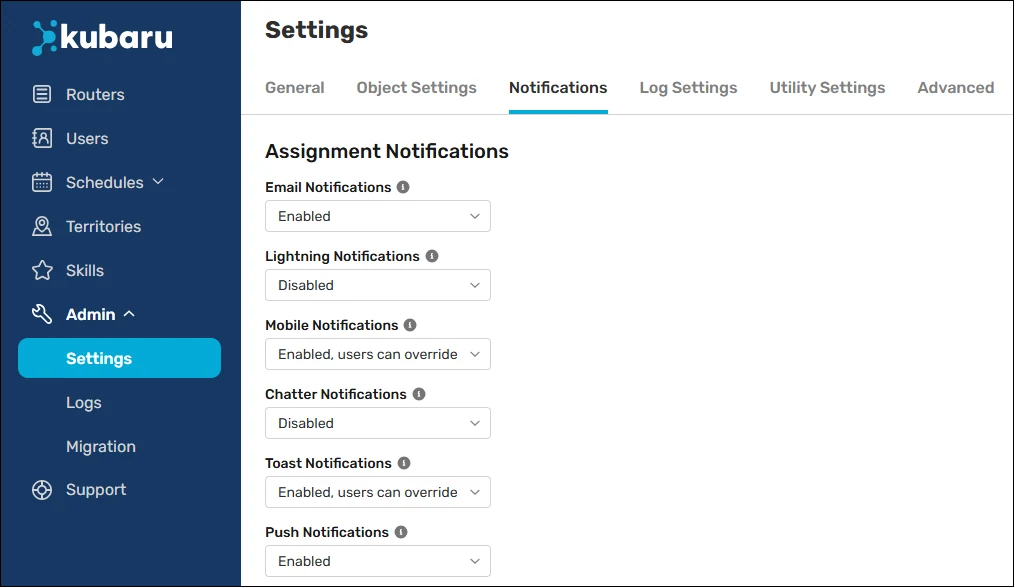
Task: Open the Chatter Notifications dropdown
Action: click(x=378, y=423)
